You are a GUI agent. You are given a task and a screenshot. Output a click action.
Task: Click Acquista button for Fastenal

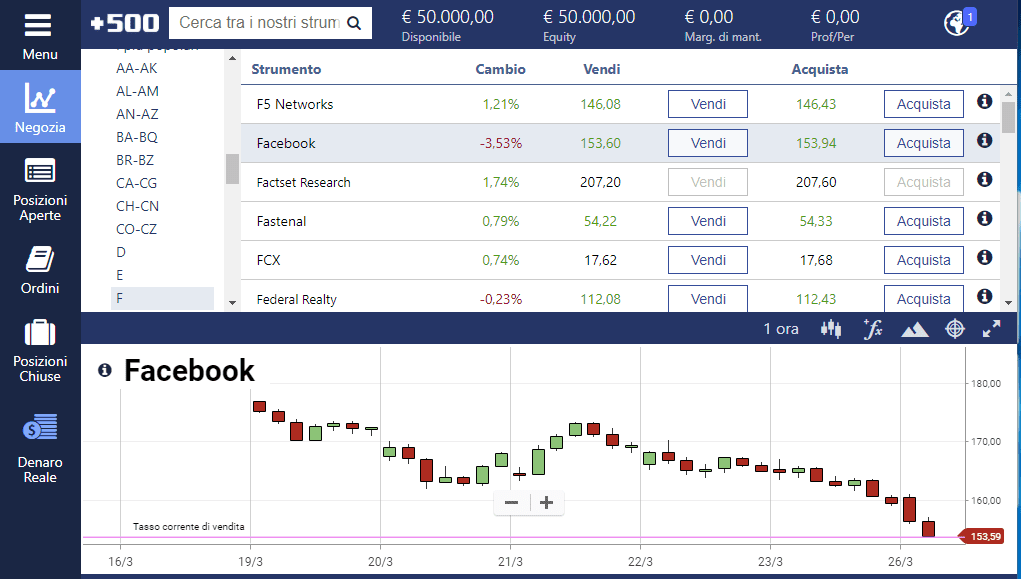[x=923, y=221]
